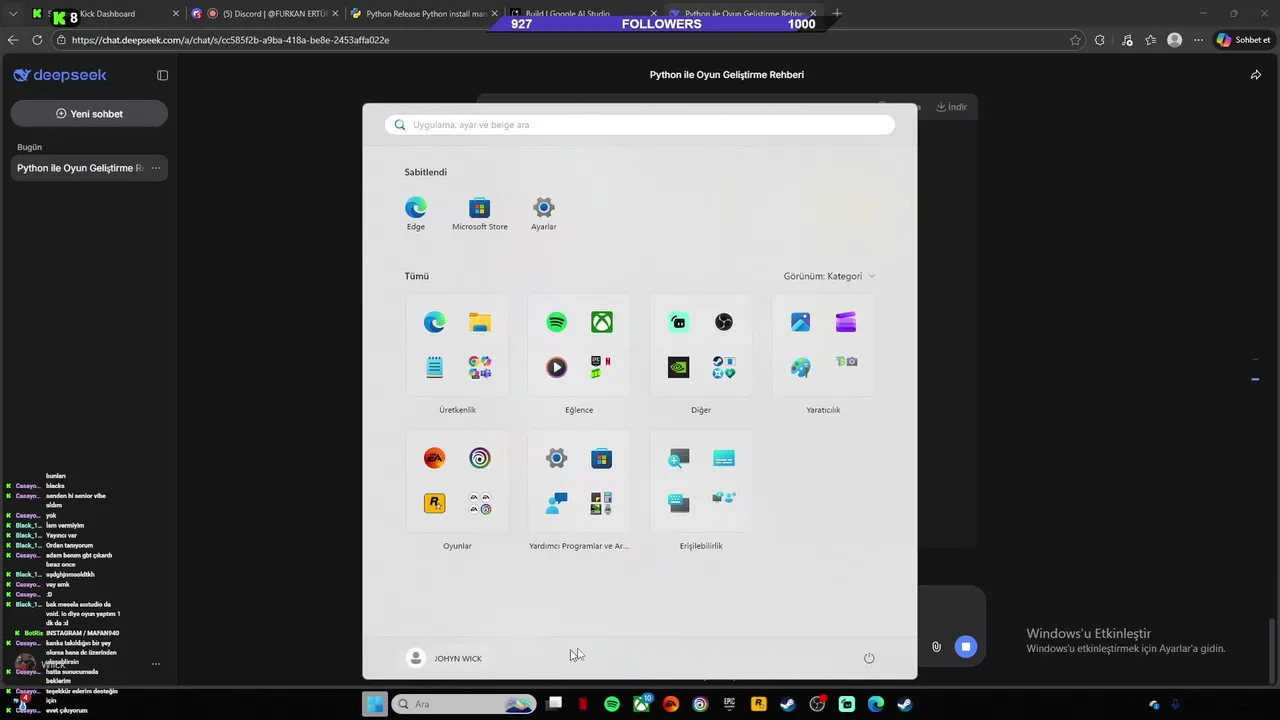Expand remaining apps in Üretkenlik folder

480,367
